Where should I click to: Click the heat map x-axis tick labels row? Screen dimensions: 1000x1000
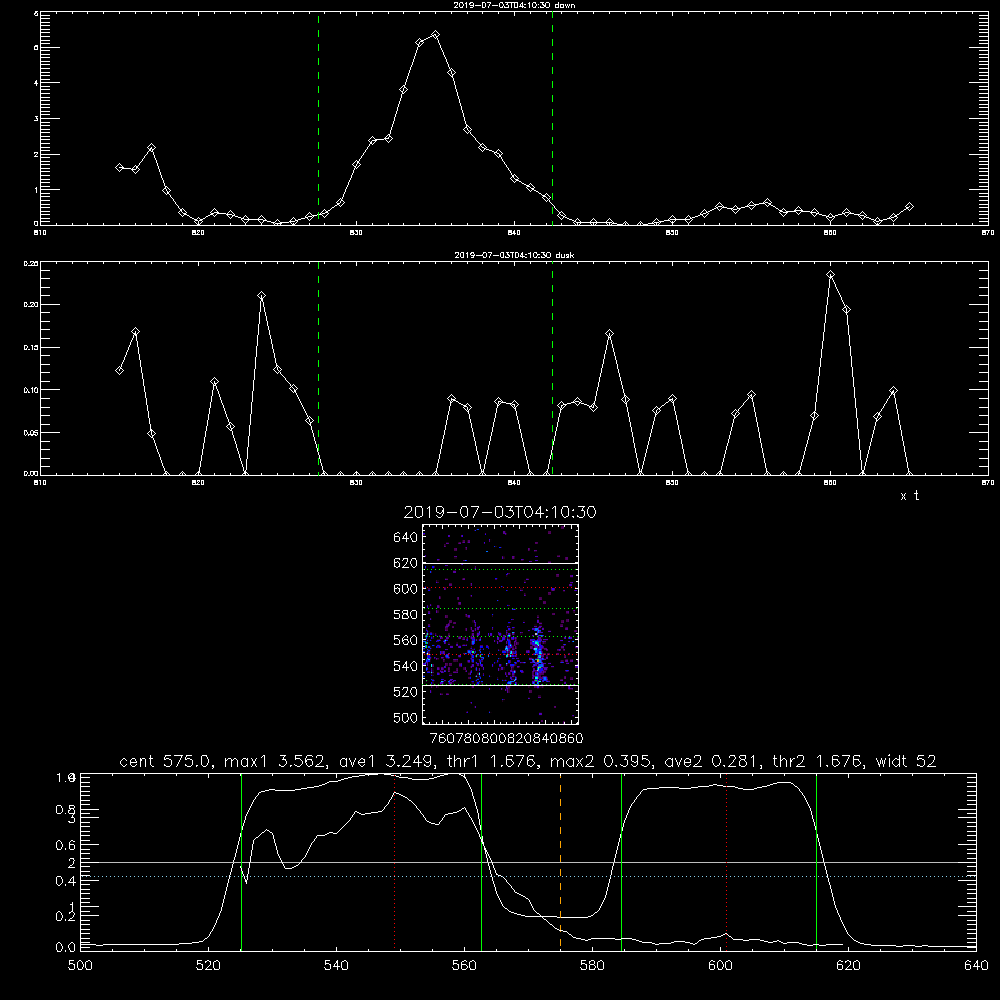pos(506,739)
